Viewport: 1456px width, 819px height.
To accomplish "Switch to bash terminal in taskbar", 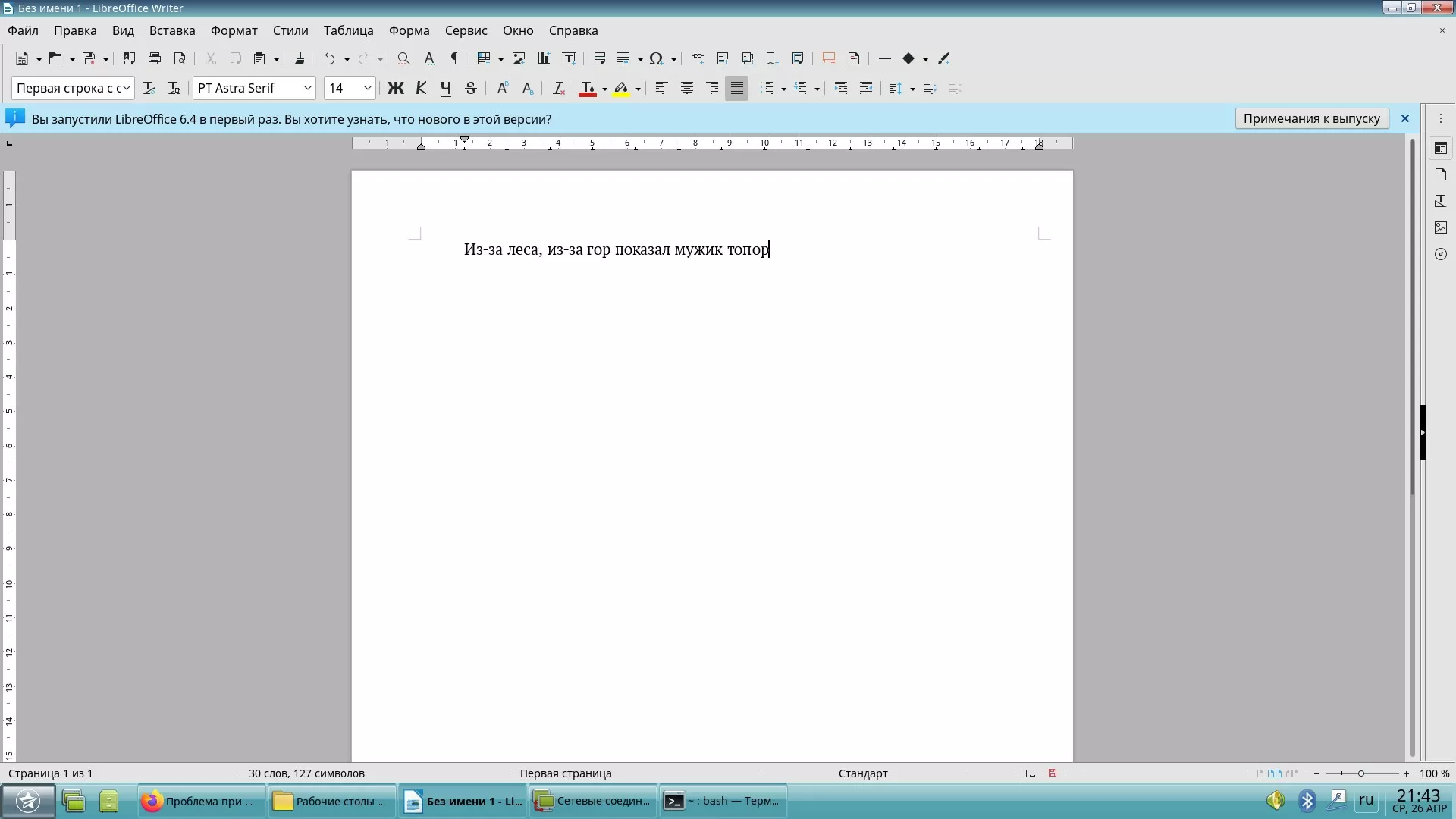I will (722, 801).
